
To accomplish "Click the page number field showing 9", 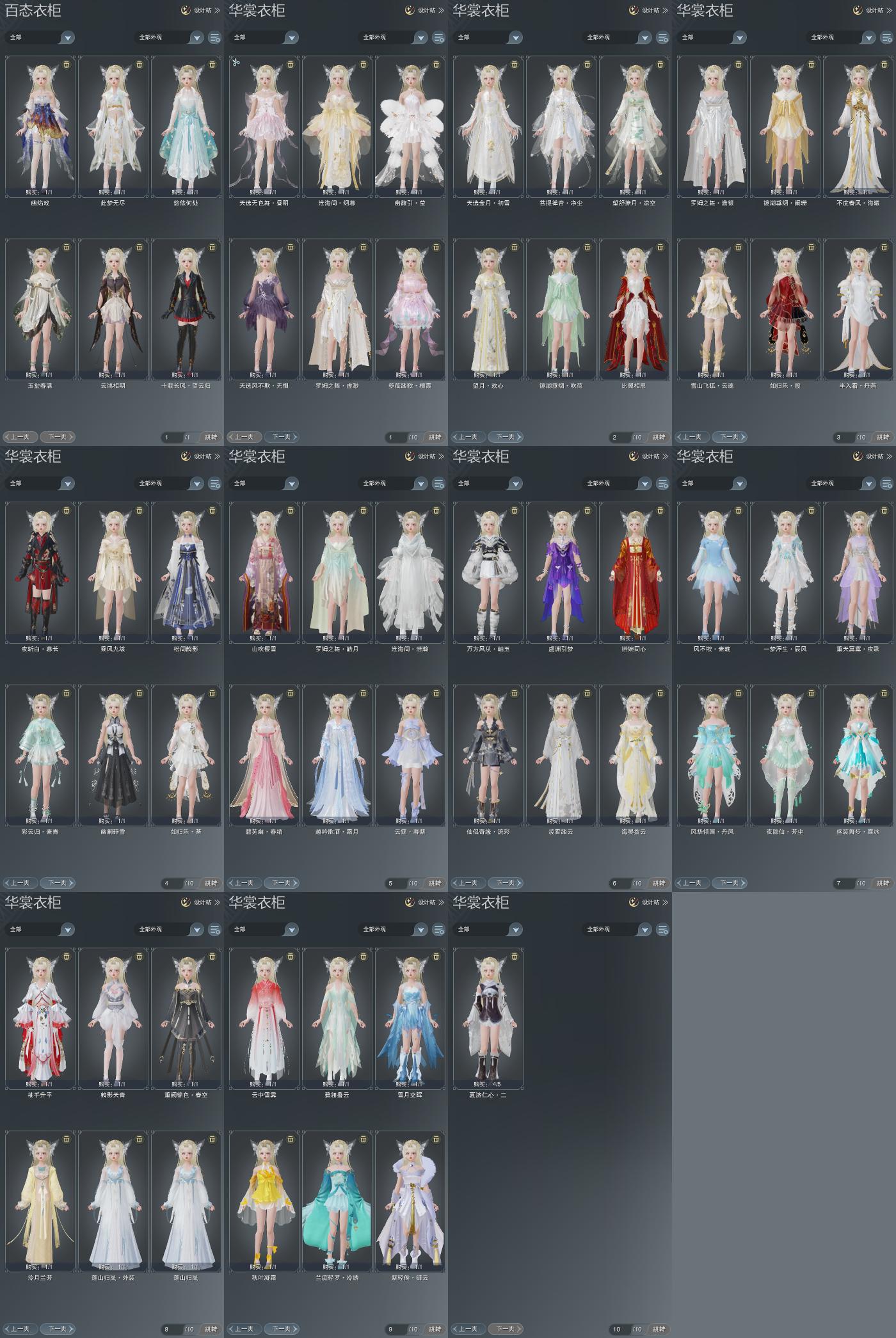I will [396, 1330].
